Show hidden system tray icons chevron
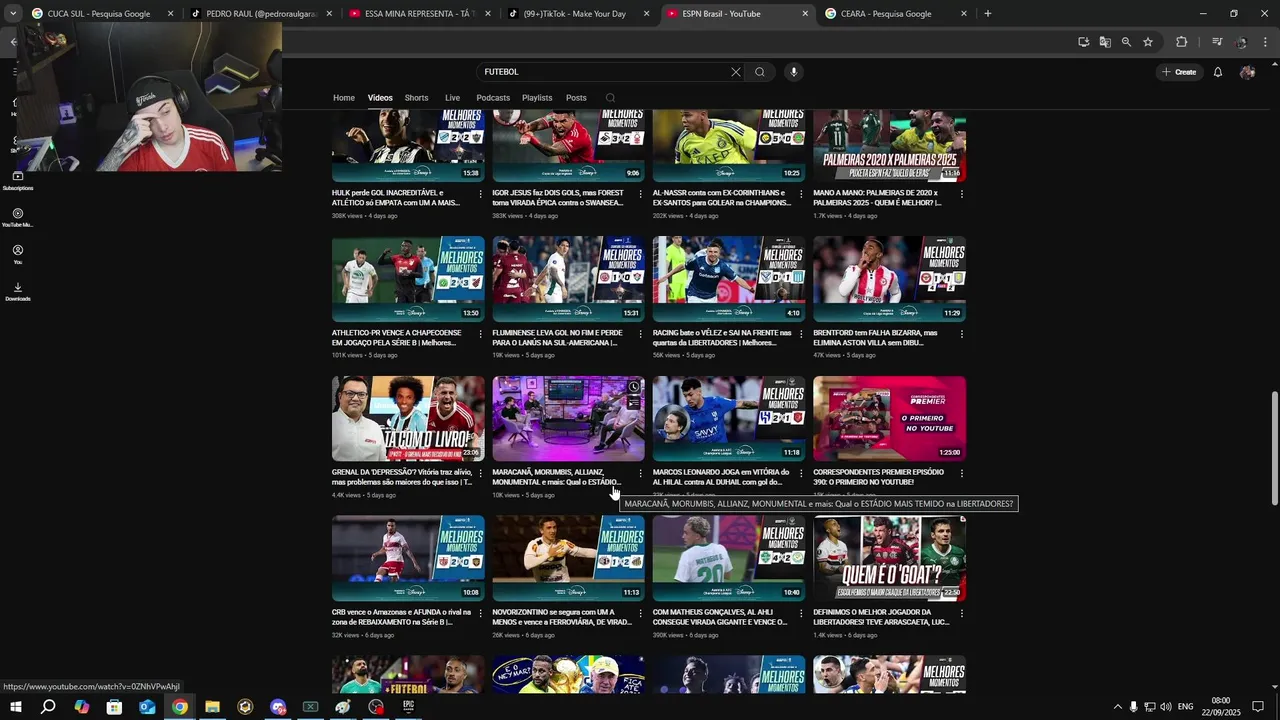Screen dimensions: 1280x720 pyautogui.click(x=1117, y=707)
